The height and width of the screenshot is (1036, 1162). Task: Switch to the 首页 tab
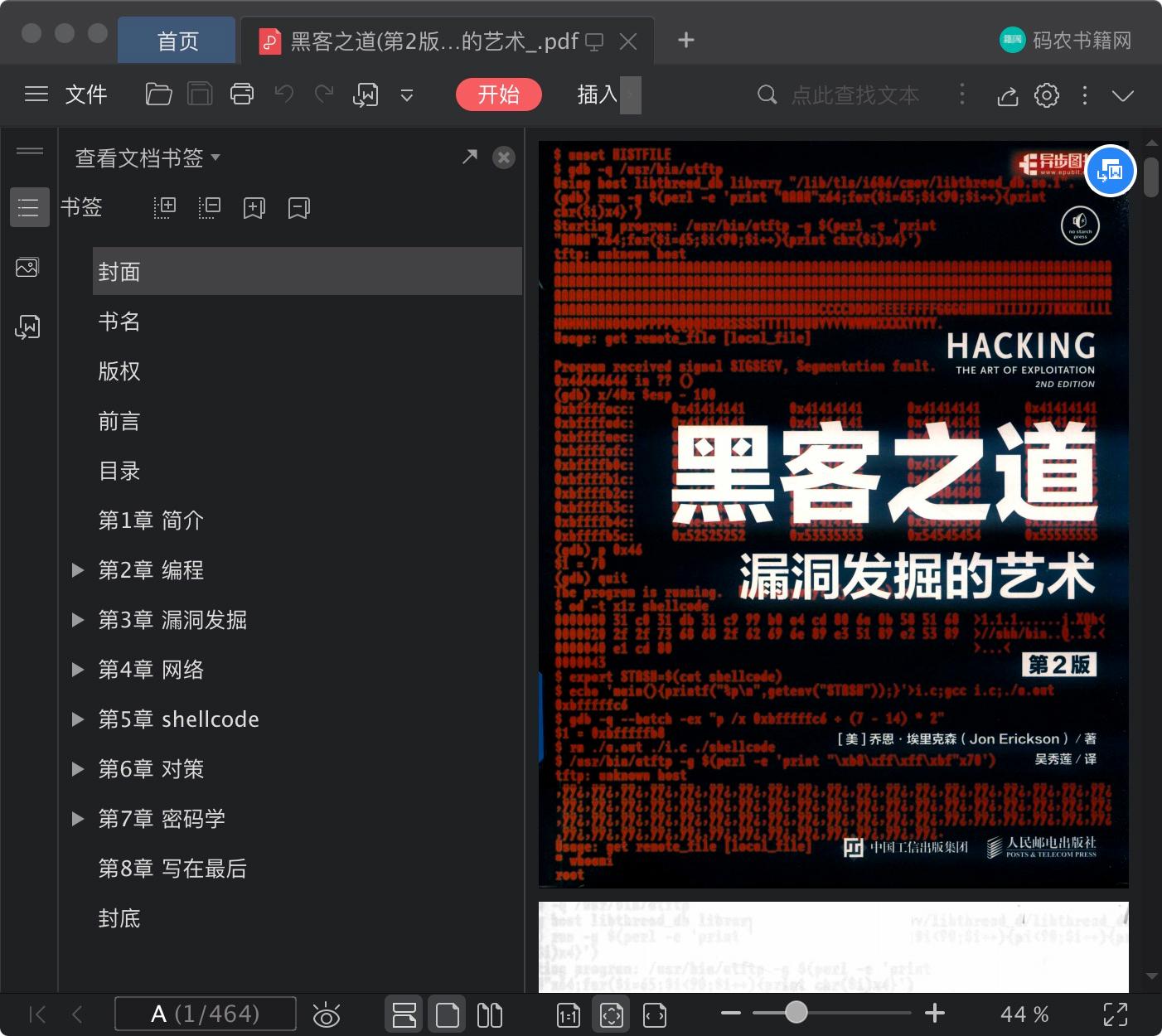pos(177,41)
